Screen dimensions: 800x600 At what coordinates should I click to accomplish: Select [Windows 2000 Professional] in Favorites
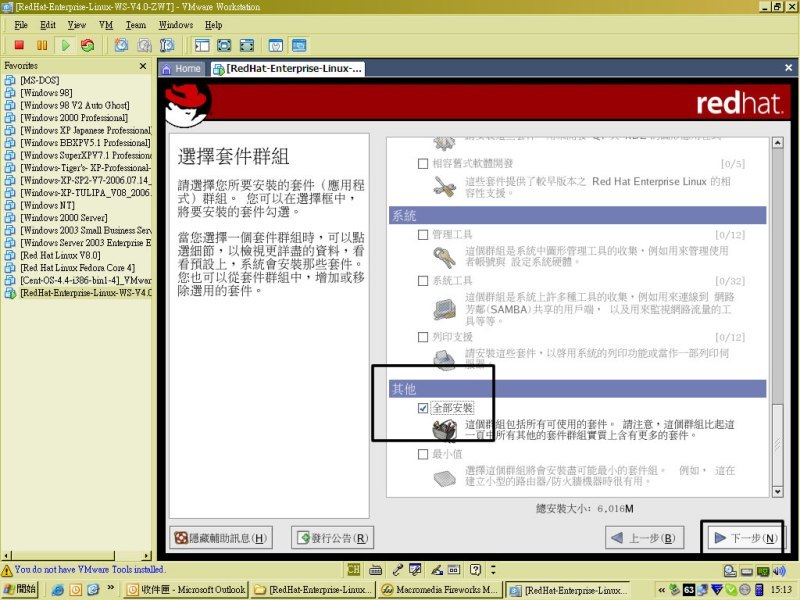[74, 117]
